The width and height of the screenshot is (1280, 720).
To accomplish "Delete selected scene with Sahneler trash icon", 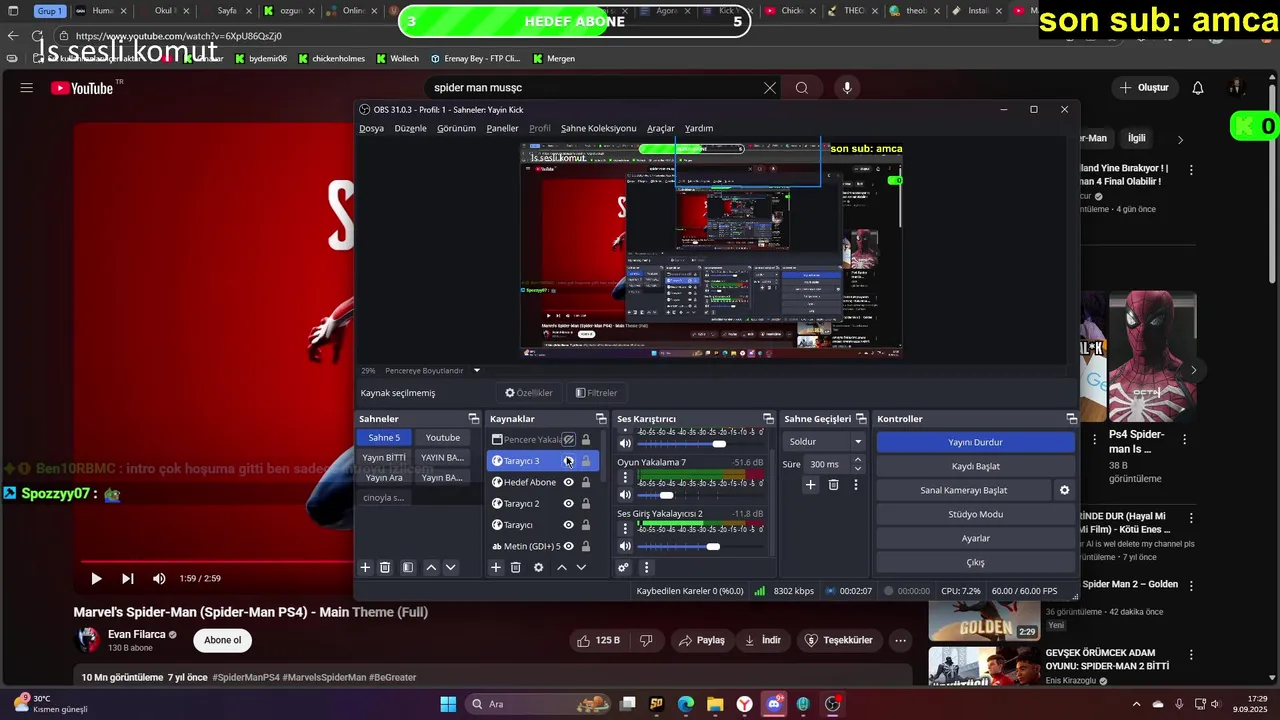I will [385, 567].
